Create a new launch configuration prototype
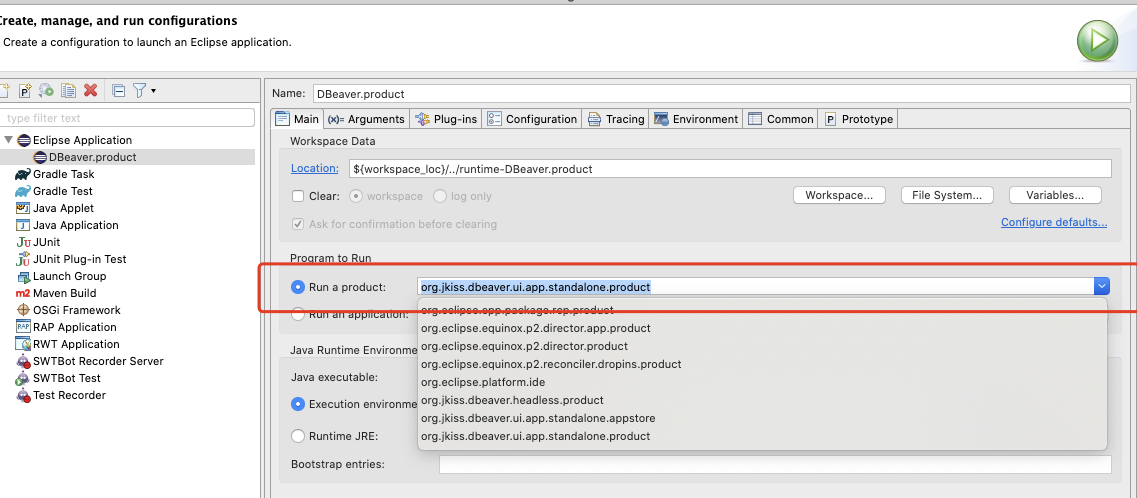Screen dimensions: 1137x498 click(x=26, y=91)
